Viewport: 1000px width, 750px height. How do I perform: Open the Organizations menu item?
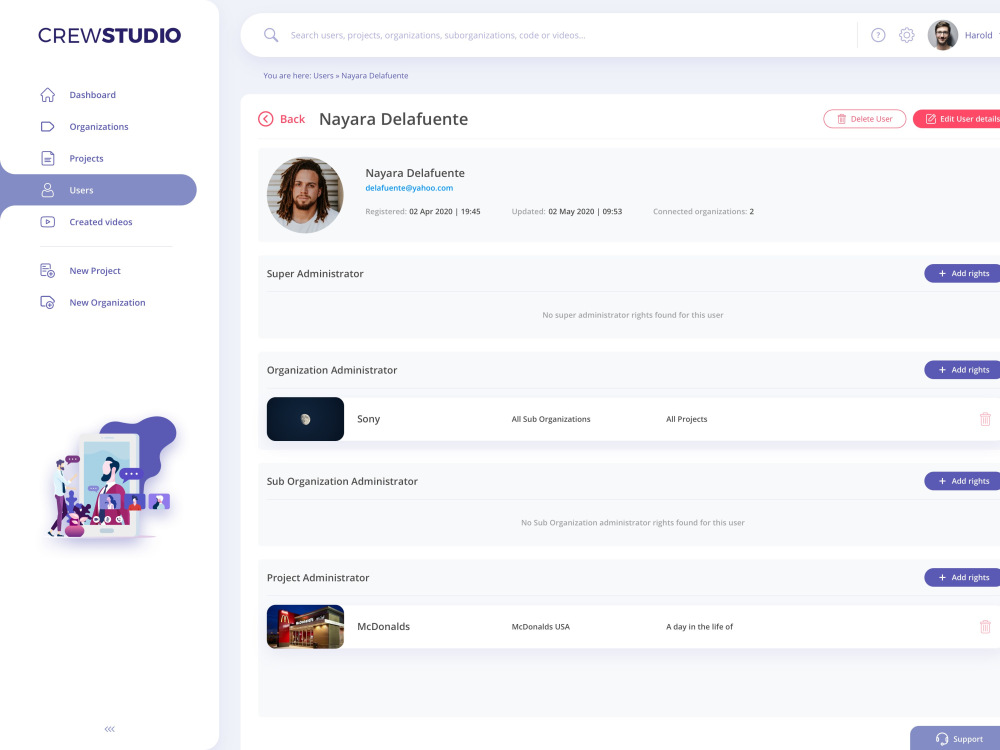pos(99,127)
